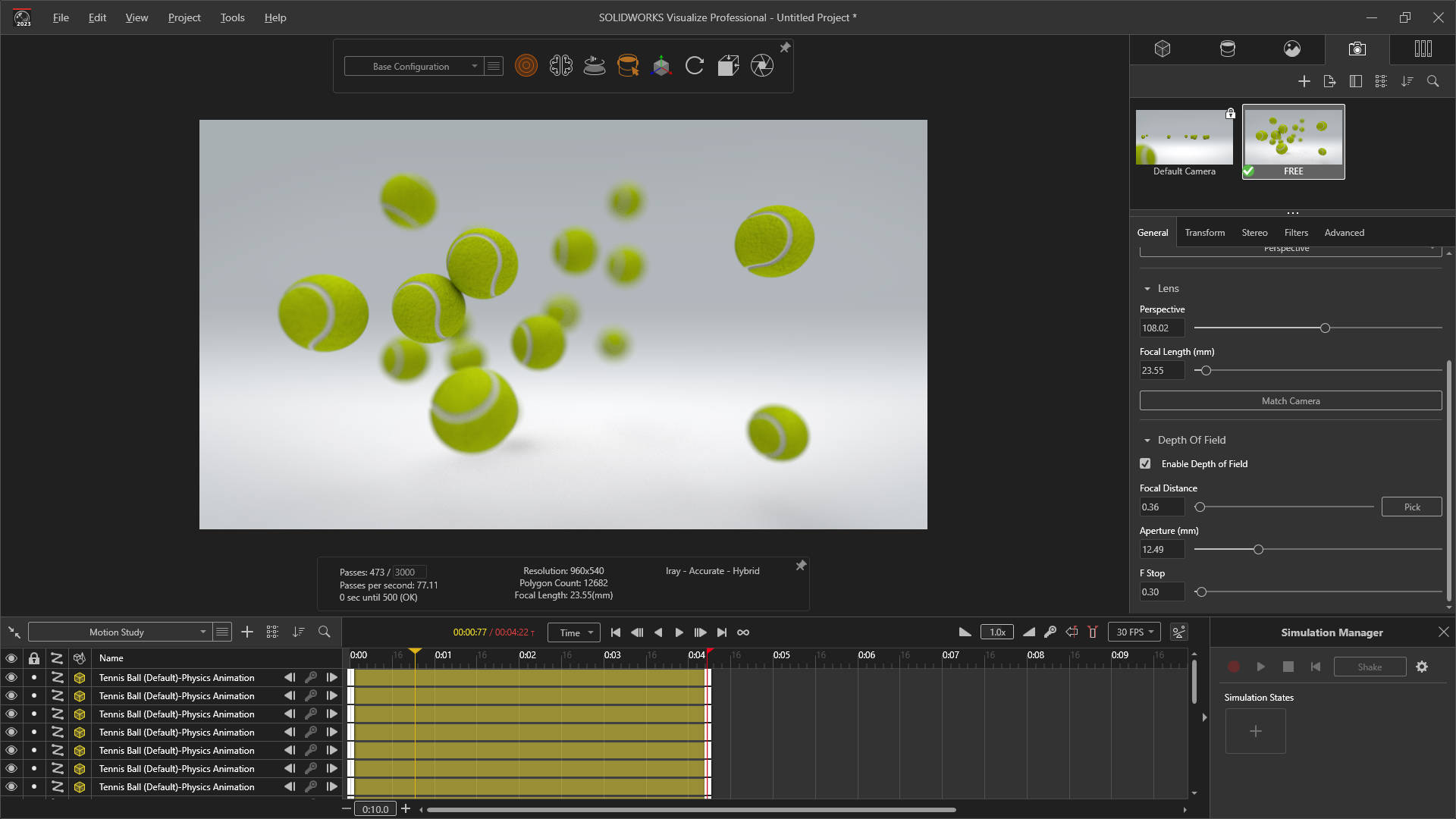
Task: Click the Pick button for Focal Distance
Action: coord(1411,506)
